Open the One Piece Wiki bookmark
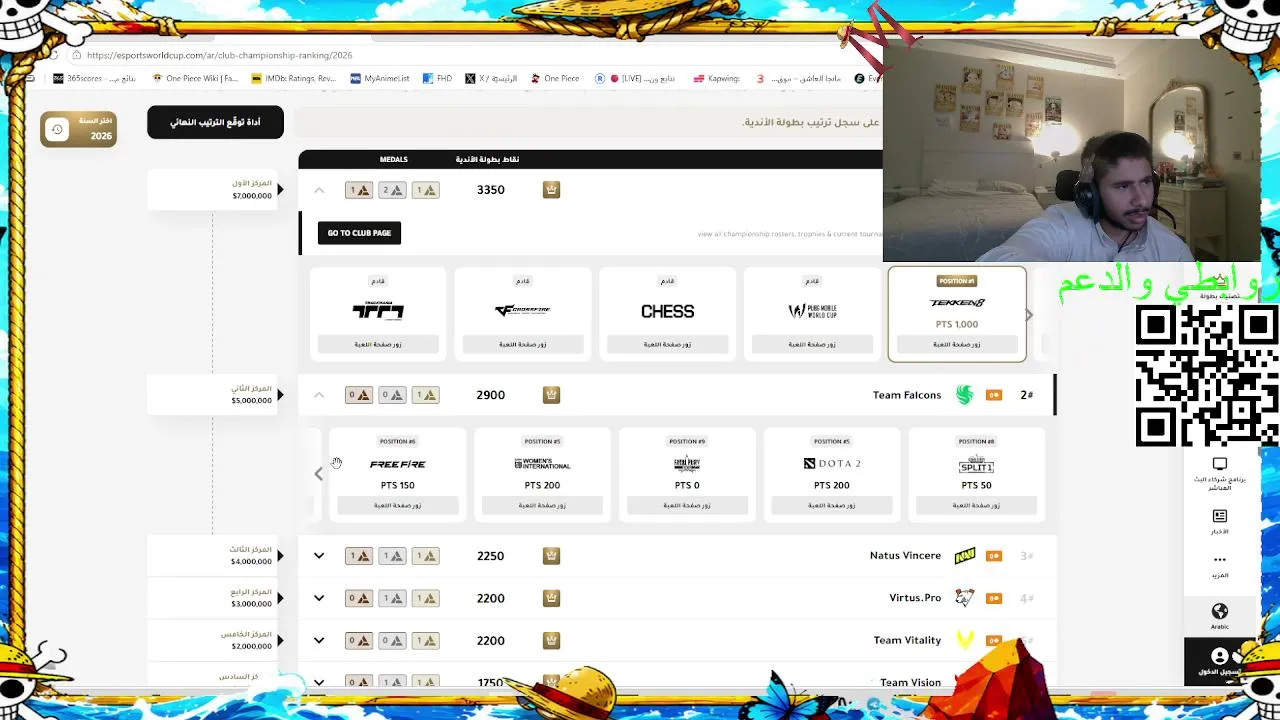This screenshot has width=1280, height=720. pyautogui.click(x=194, y=78)
